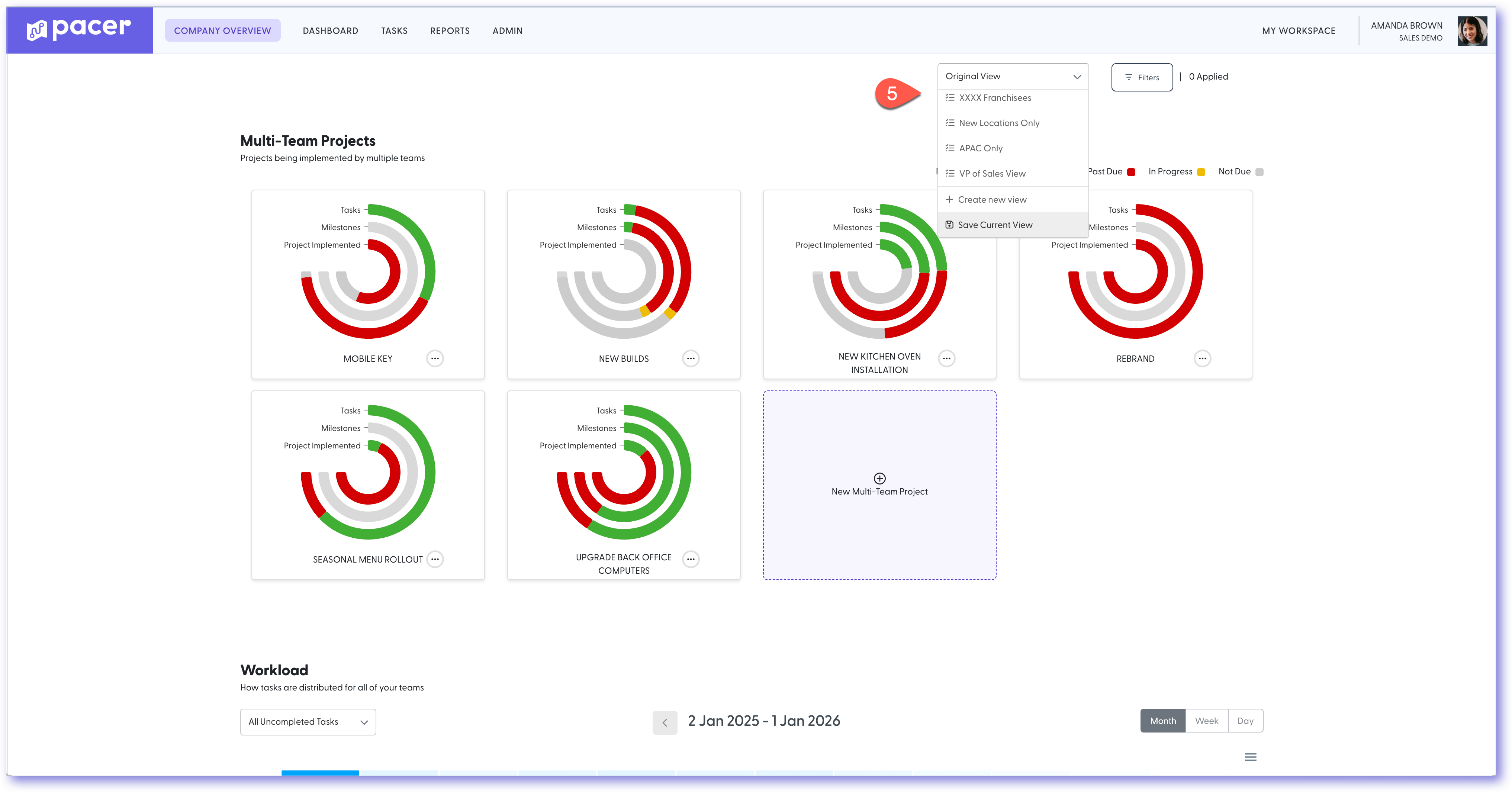Go to previous date range in Workload
This screenshot has width=1512, height=792.
coord(665,723)
